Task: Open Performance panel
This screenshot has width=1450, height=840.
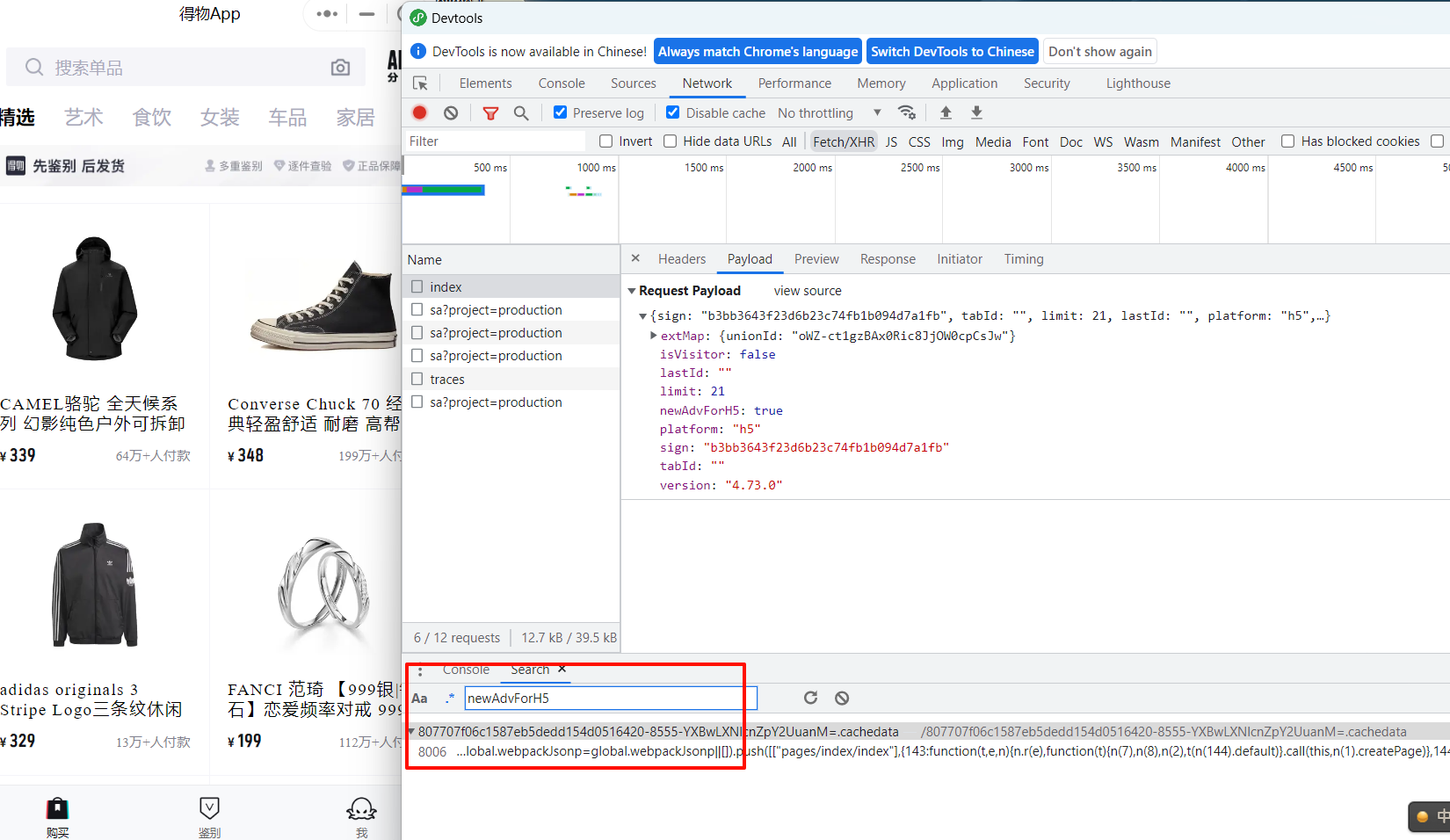Action: (794, 83)
